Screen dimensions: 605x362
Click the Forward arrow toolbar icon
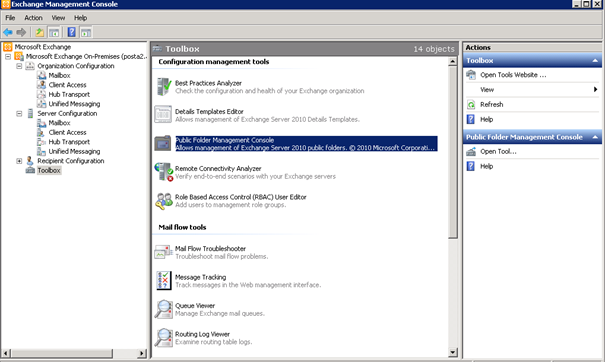pyautogui.click(x=21, y=32)
